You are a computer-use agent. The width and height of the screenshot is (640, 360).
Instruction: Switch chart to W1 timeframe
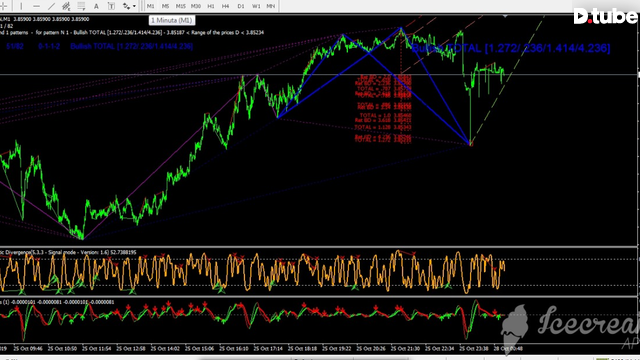[256, 6]
